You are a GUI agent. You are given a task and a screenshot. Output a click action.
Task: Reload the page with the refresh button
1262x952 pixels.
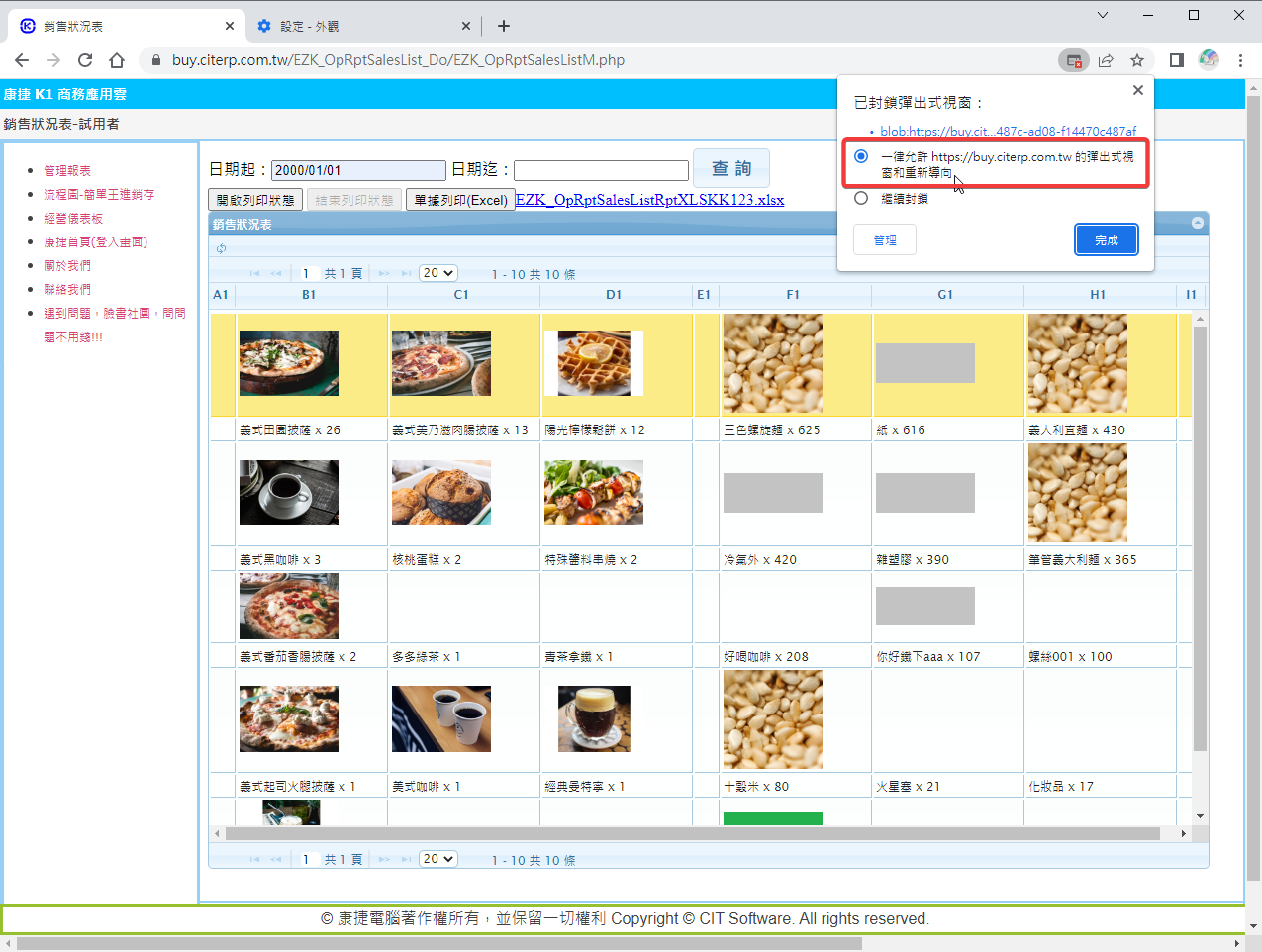pyautogui.click(x=85, y=60)
